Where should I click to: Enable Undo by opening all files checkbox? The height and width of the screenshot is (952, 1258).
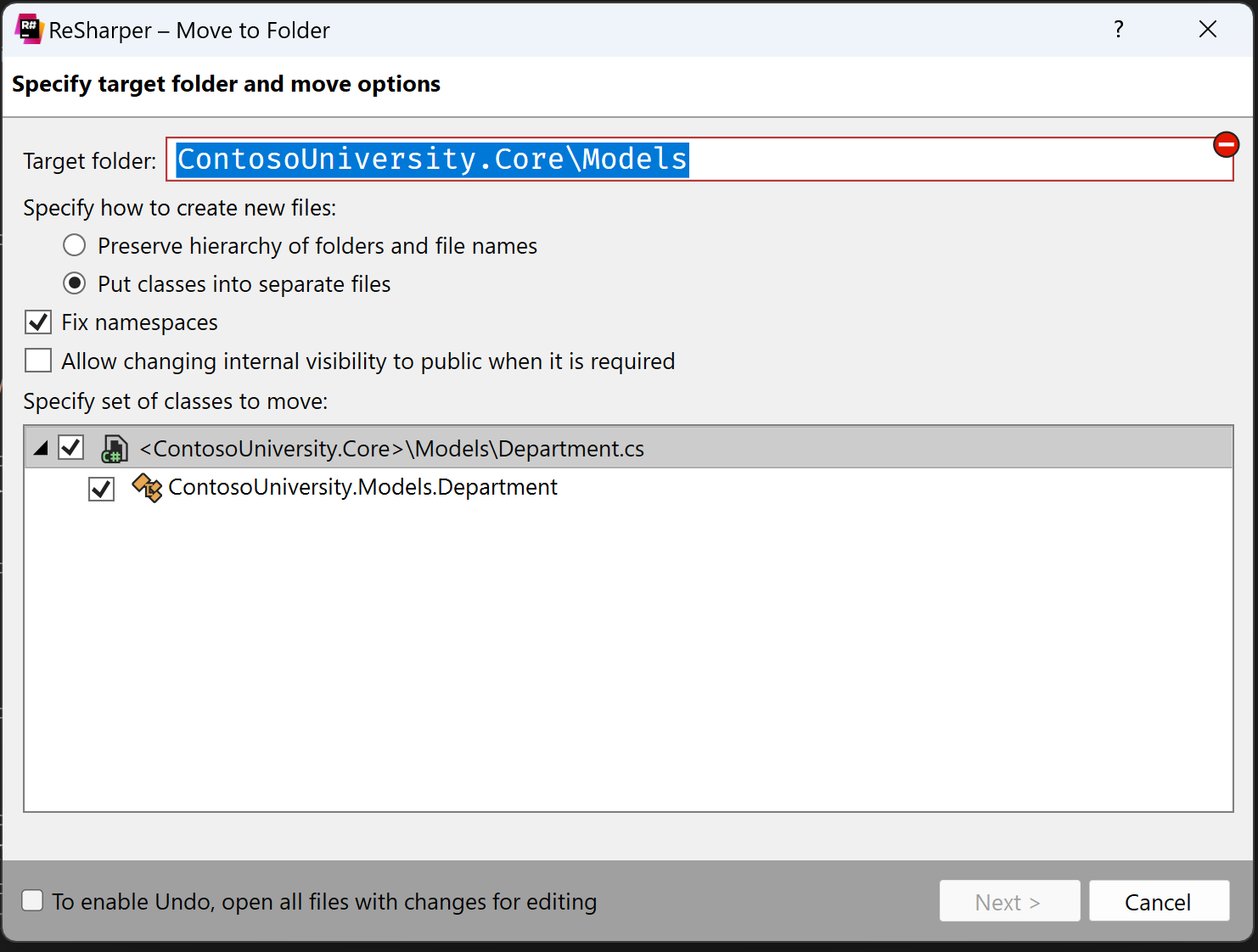[32, 900]
